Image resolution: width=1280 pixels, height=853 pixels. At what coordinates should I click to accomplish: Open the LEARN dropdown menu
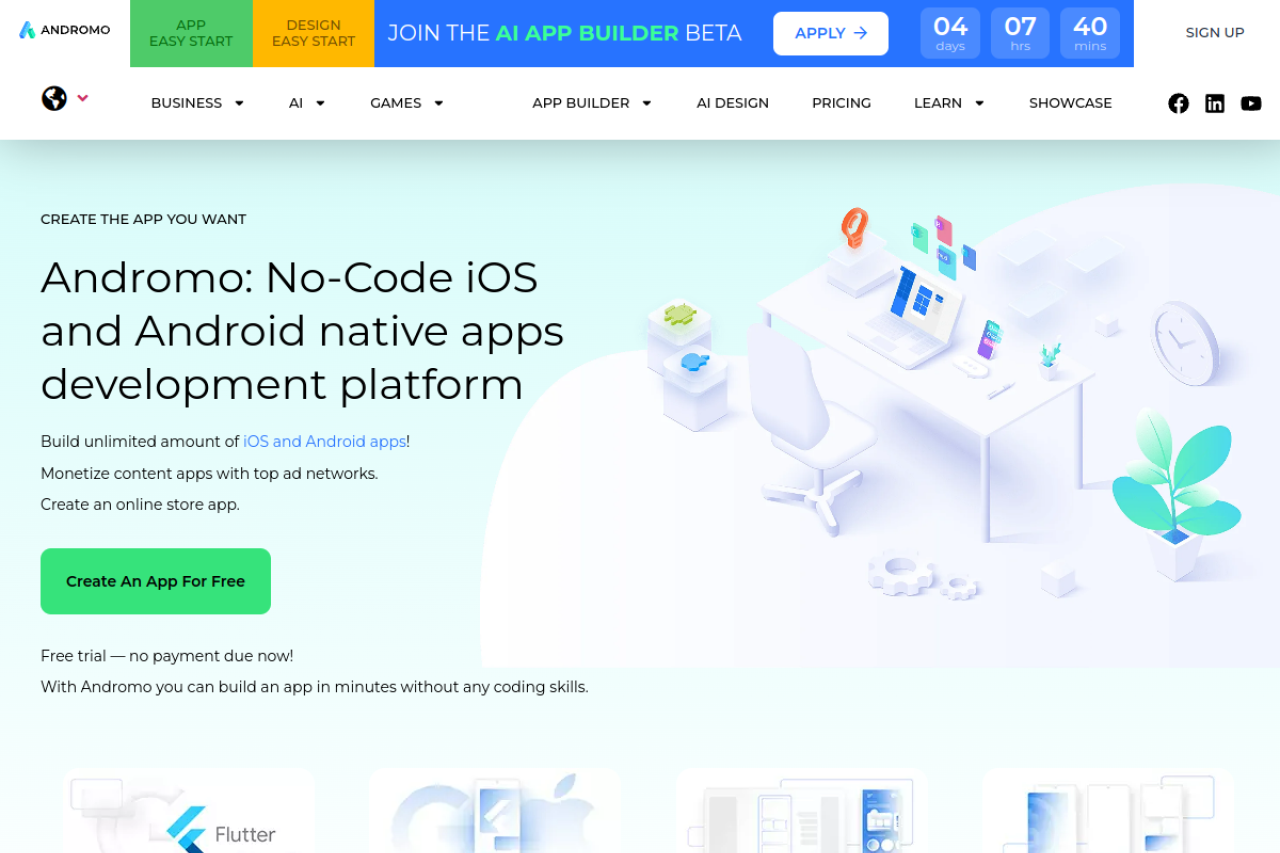pyautogui.click(x=949, y=103)
